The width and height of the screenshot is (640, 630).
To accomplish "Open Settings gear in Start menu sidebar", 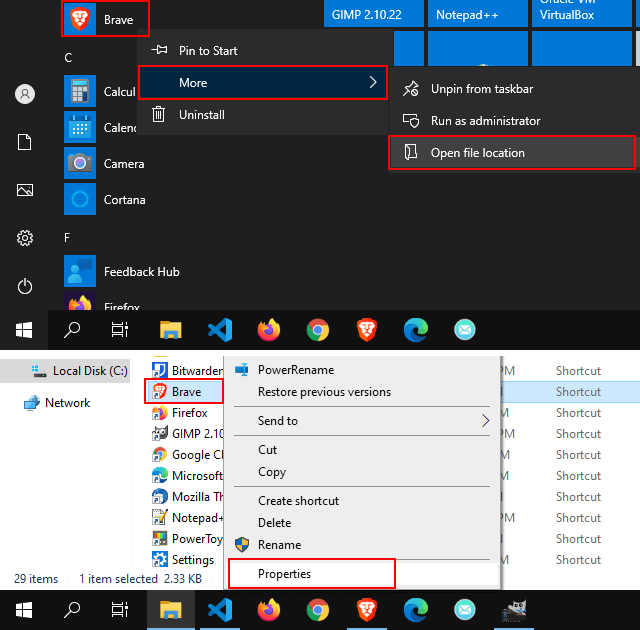I will point(24,238).
